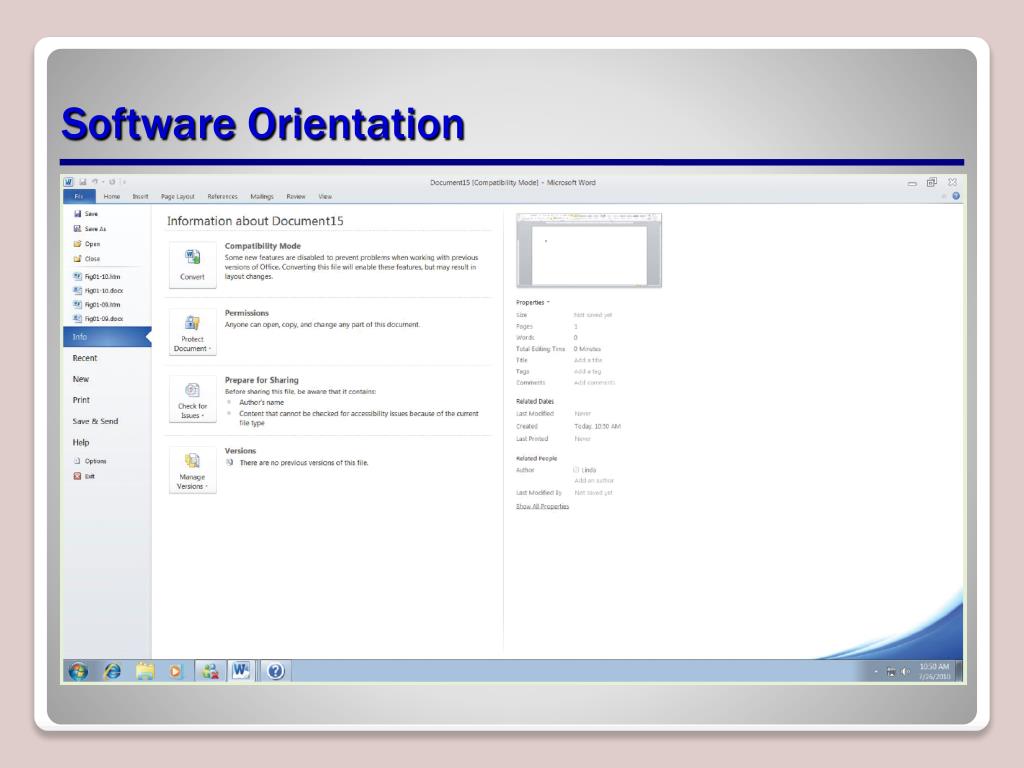
Task: Show hidden icons arrow in system tray
Action: (876, 671)
